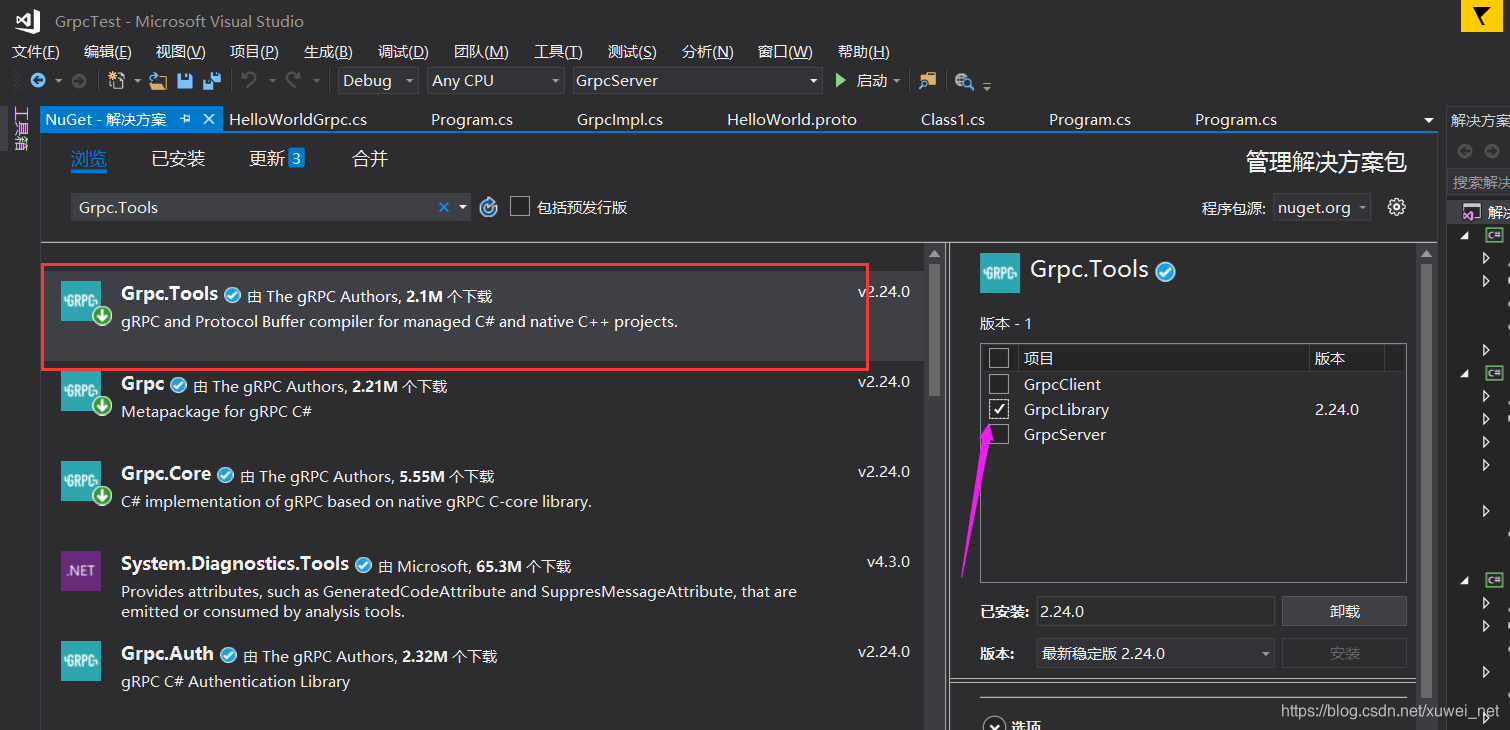The width and height of the screenshot is (1510, 730).
Task: Click the package list vertical scrollbar thumb
Action: point(934,330)
